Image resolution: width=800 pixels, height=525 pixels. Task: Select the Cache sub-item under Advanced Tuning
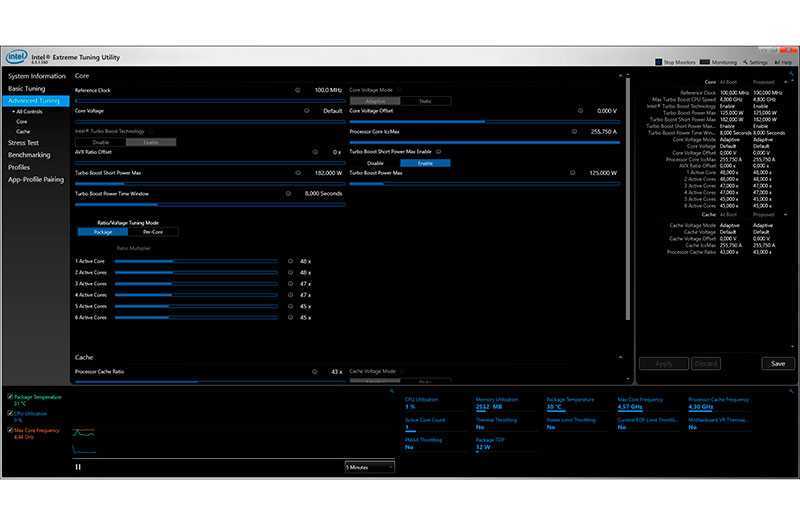coord(23,132)
